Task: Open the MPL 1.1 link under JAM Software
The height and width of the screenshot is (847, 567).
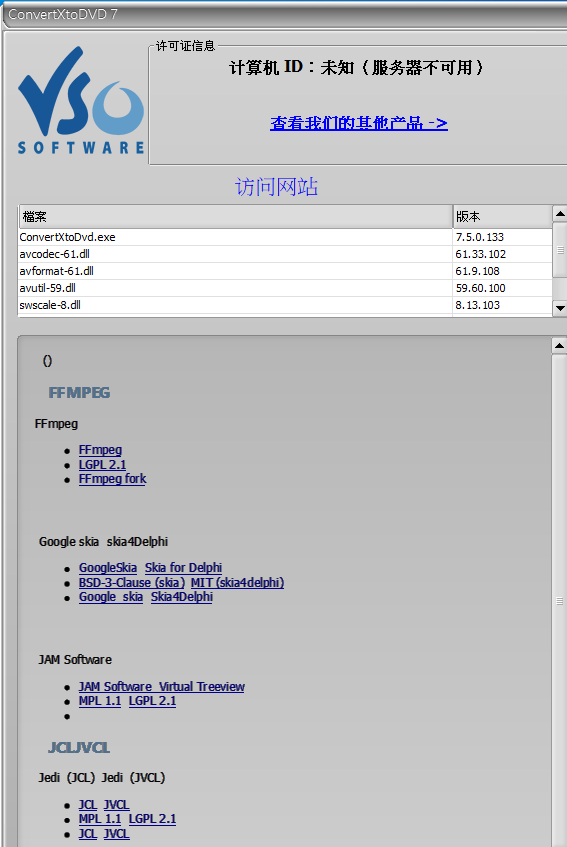Action: (x=100, y=701)
